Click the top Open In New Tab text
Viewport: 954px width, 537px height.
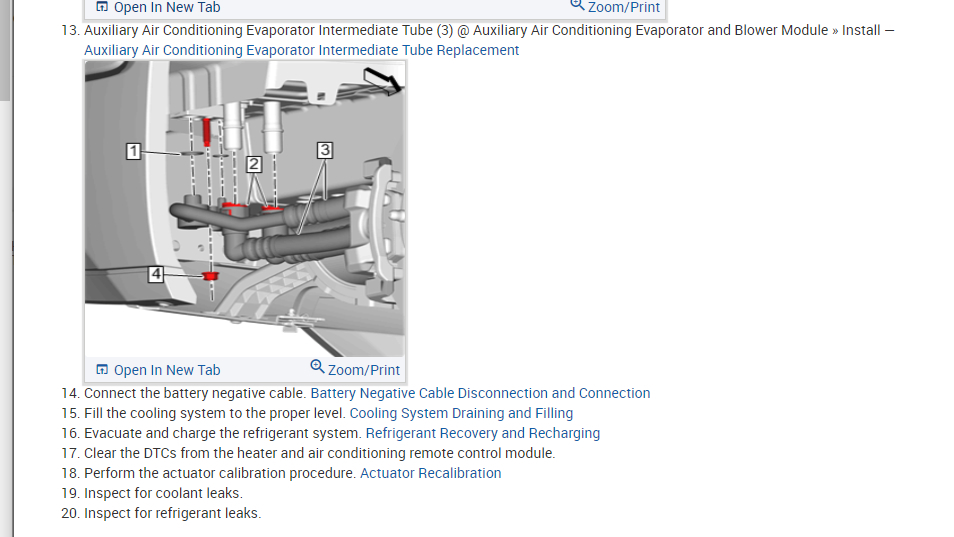point(167,7)
